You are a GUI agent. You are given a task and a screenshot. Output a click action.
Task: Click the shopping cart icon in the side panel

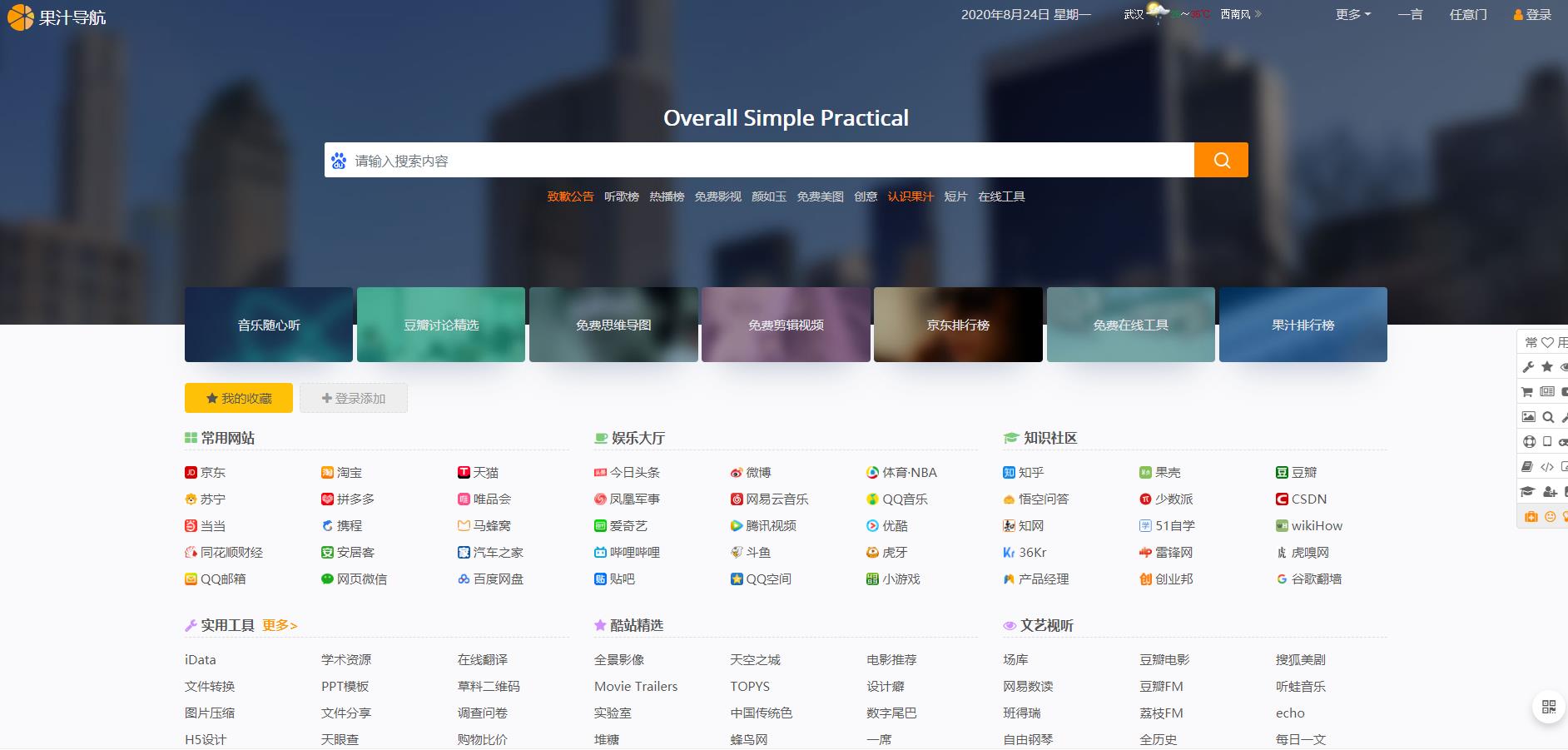pyautogui.click(x=1527, y=391)
